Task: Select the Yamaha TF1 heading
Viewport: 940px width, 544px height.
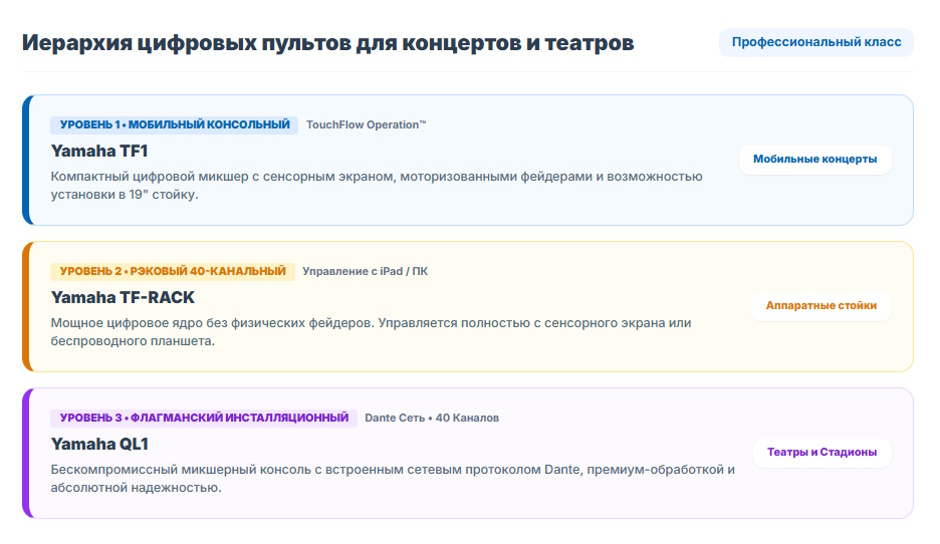Action: coord(100,151)
